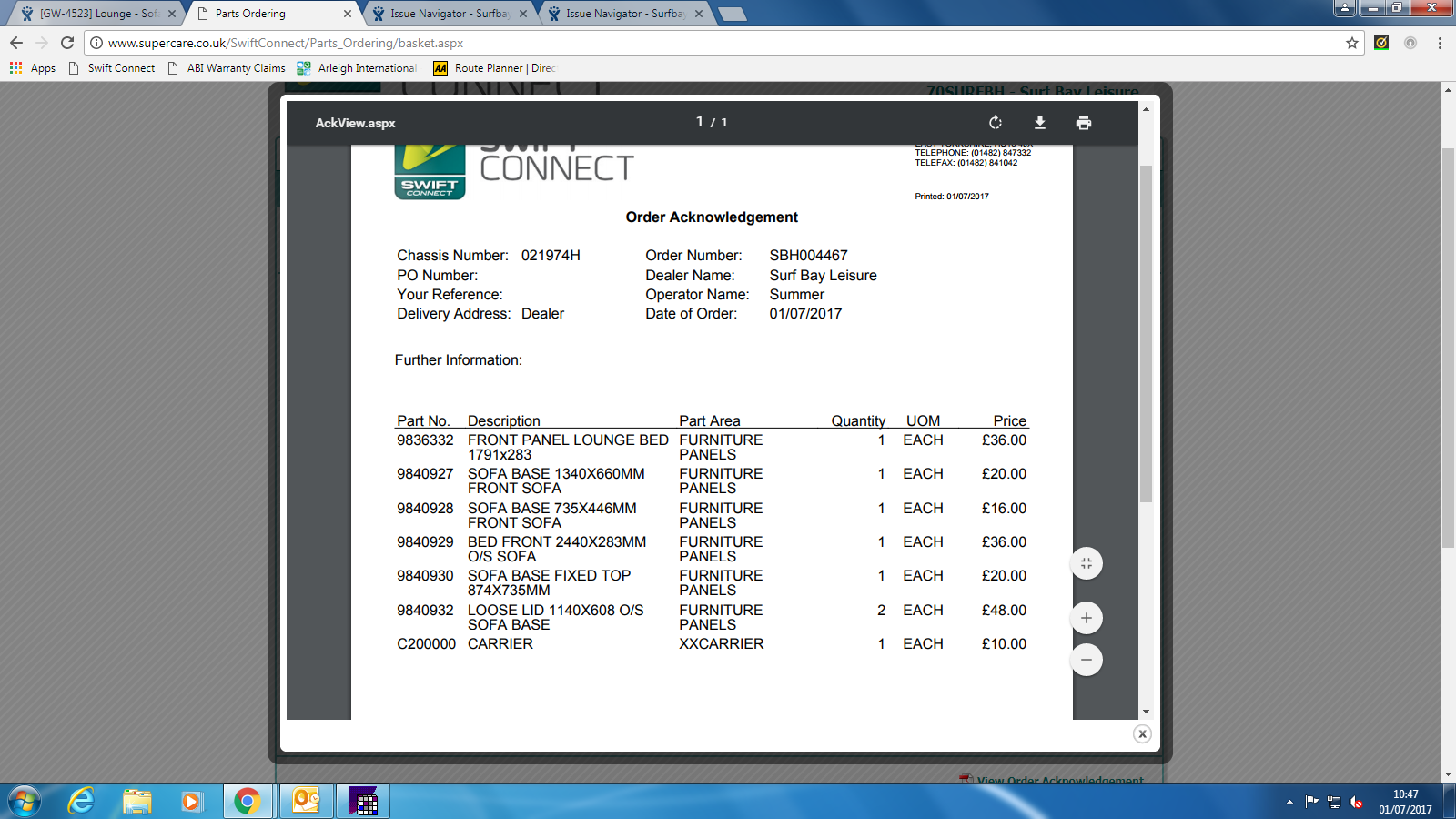Open Google Chrome from the taskbar

(x=247, y=801)
